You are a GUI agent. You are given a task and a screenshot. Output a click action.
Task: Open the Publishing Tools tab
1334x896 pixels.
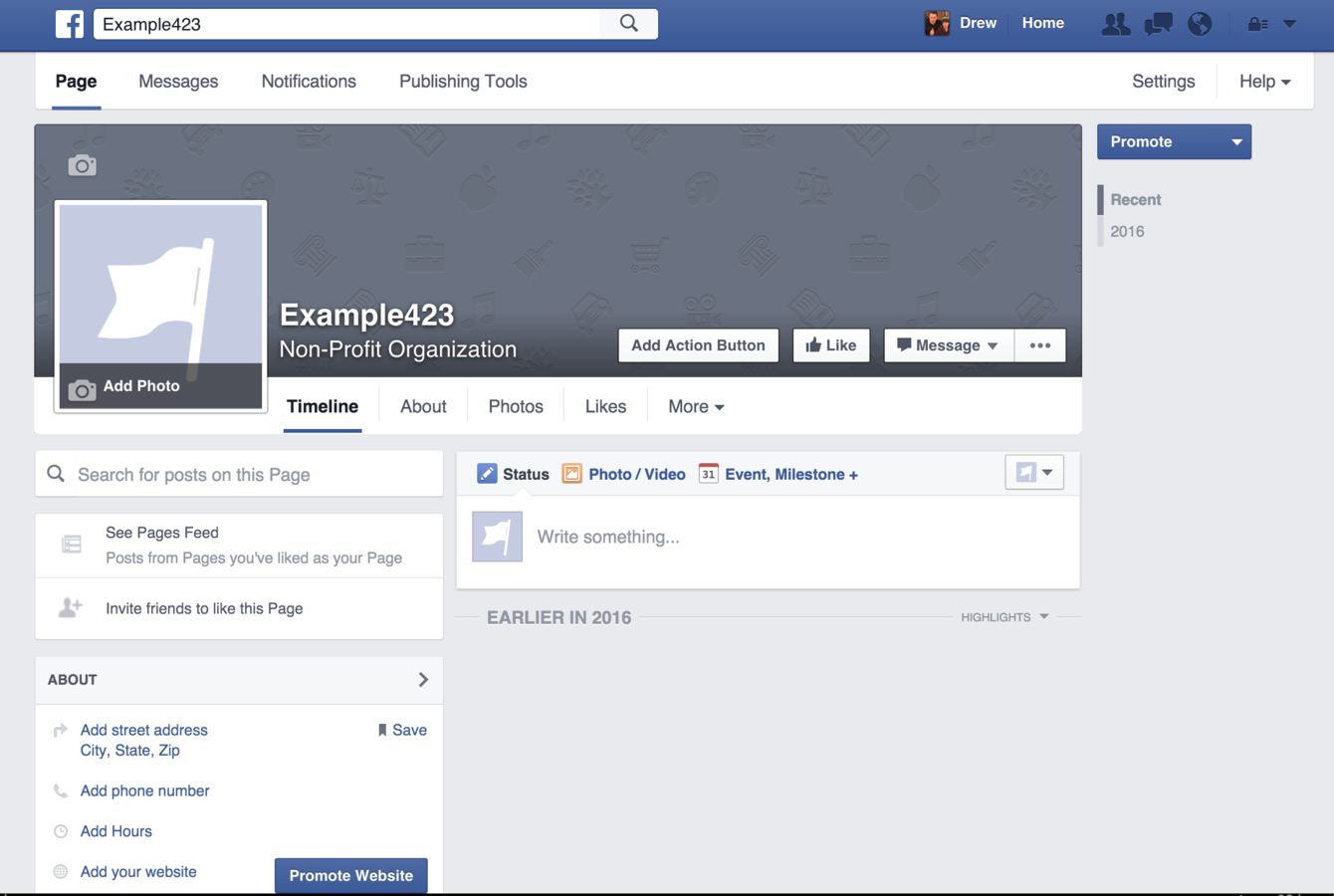463,82
